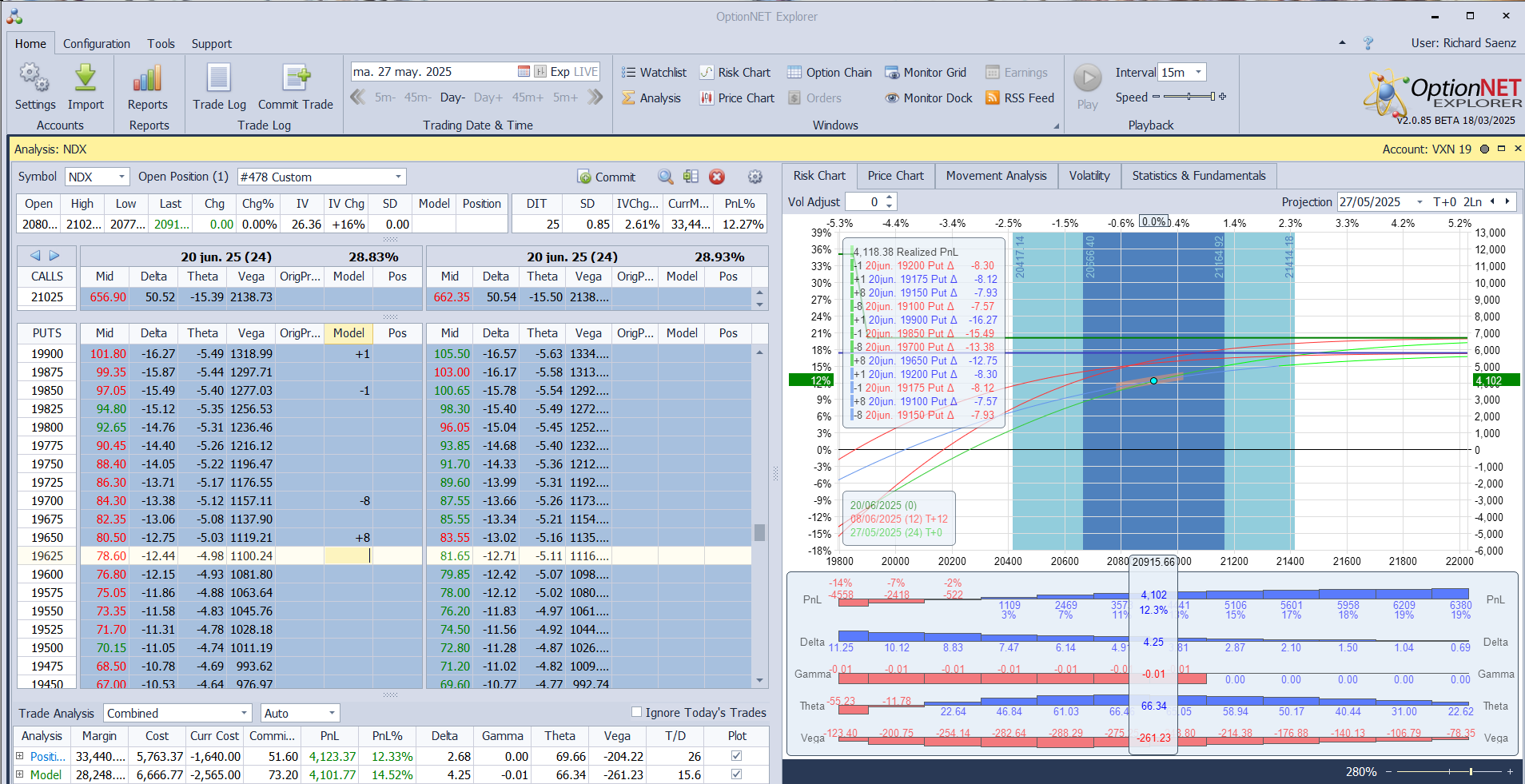The height and width of the screenshot is (784, 1525).
Task: Expand the Position row in Trade Analysis
Action: pyautogui.click(x=20, y=755)
